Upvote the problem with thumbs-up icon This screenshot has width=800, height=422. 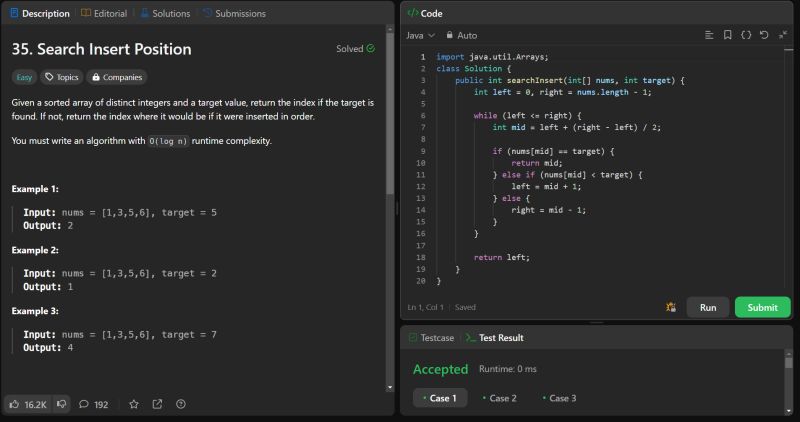click(x=15, y=404)
